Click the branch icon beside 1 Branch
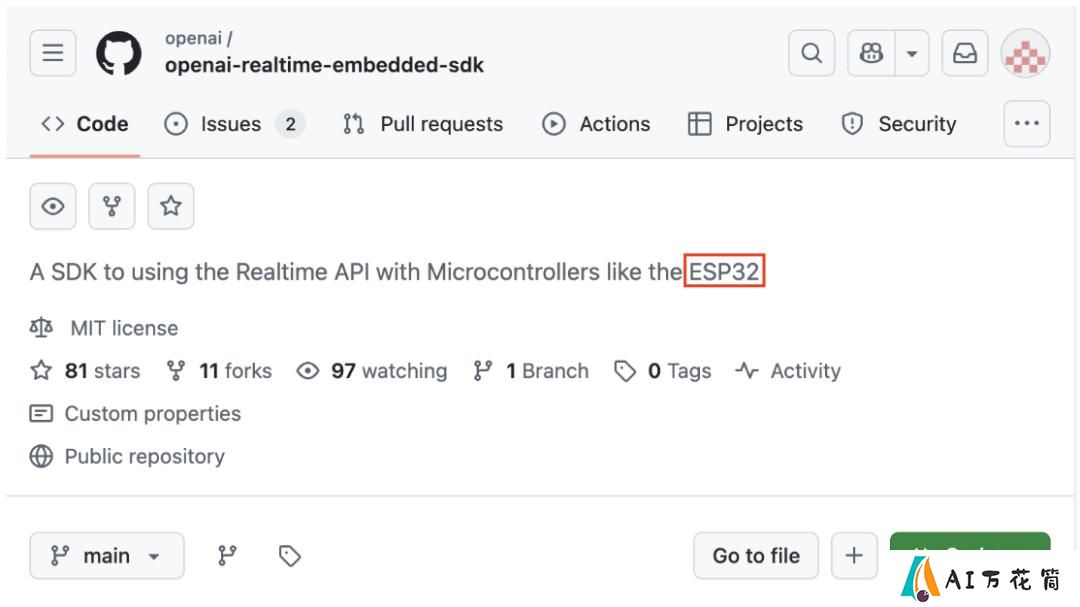Image resolution: width=1080 pixels, height=607 pixels. pos(483,371)
